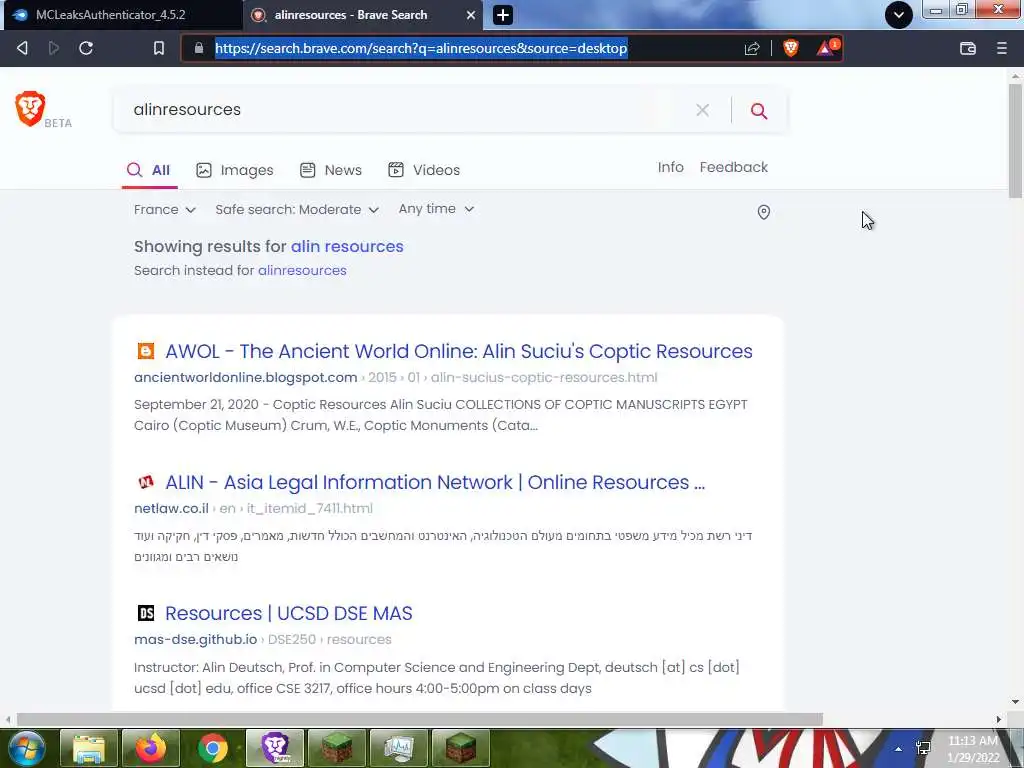
Task: Click the browser back arrow
Action: [x=22, y=48]
